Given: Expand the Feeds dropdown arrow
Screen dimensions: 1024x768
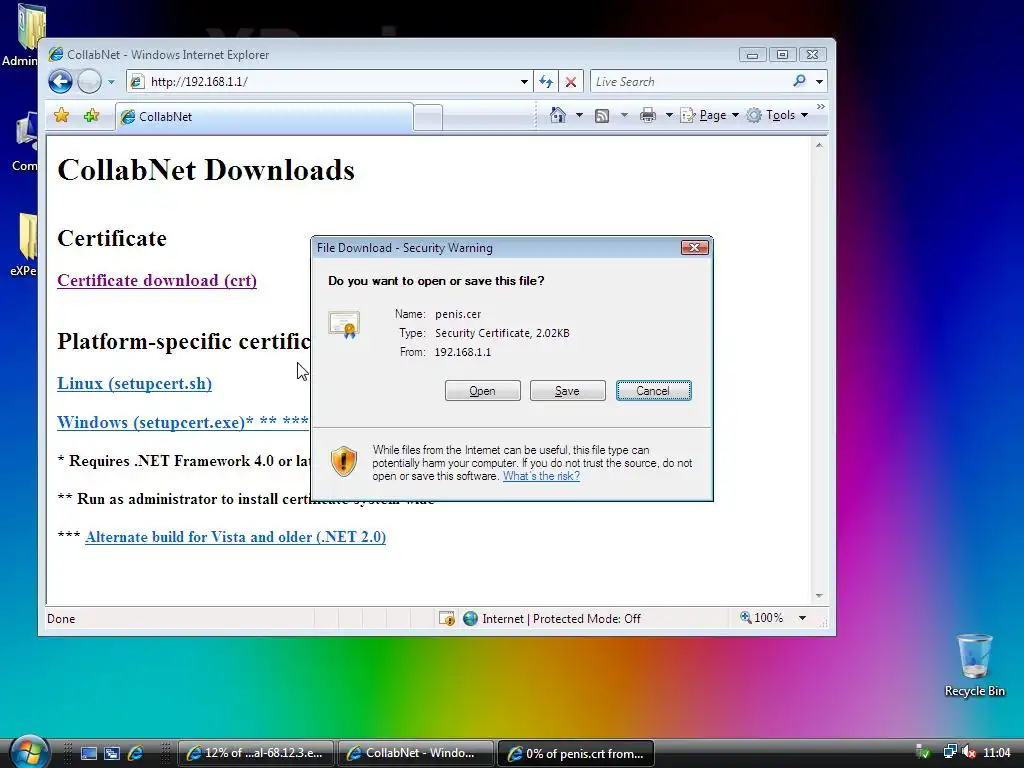Looking at the screenshot, I should pos(624,116).
